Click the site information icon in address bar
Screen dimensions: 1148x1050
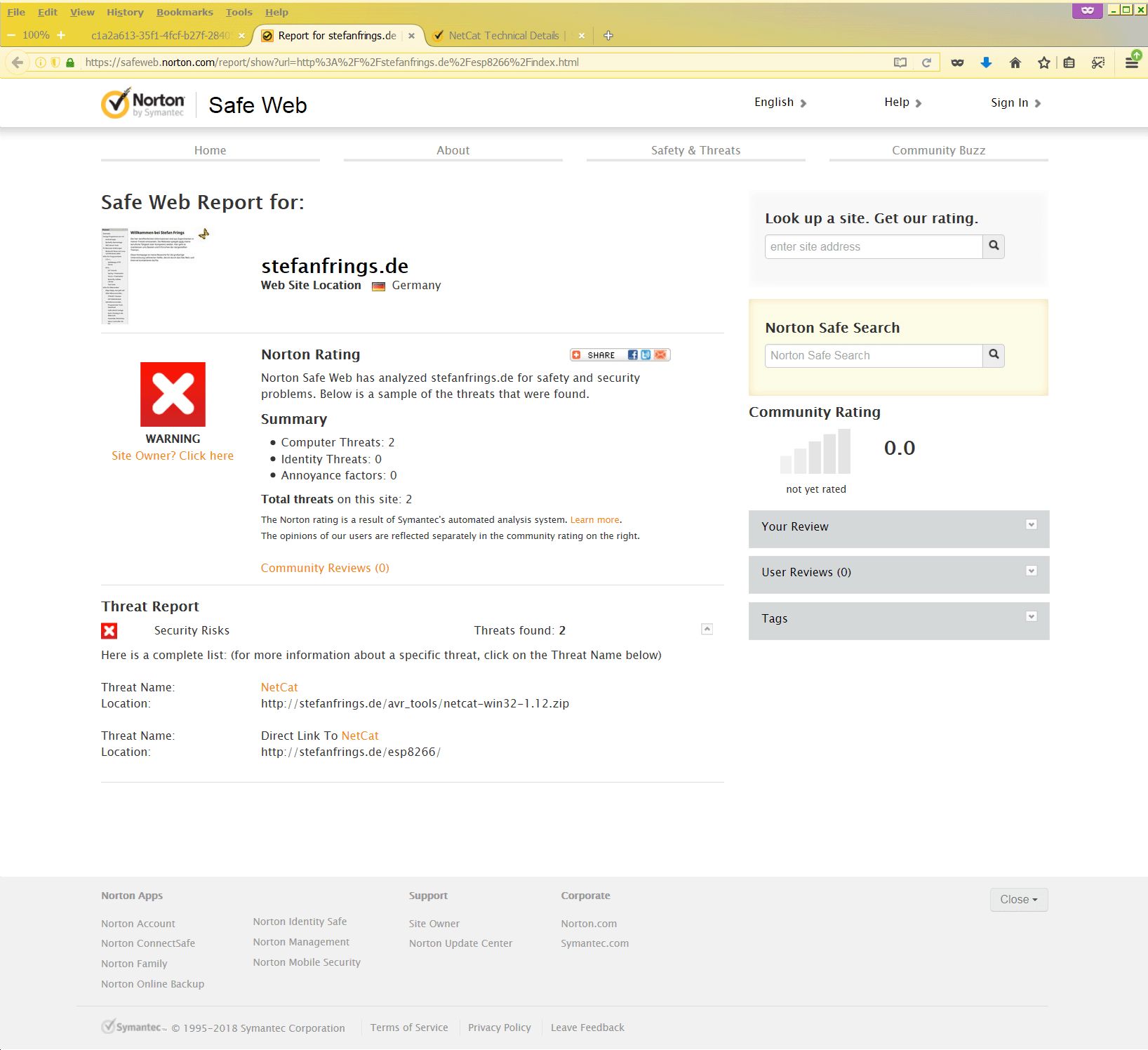(41, 62)
